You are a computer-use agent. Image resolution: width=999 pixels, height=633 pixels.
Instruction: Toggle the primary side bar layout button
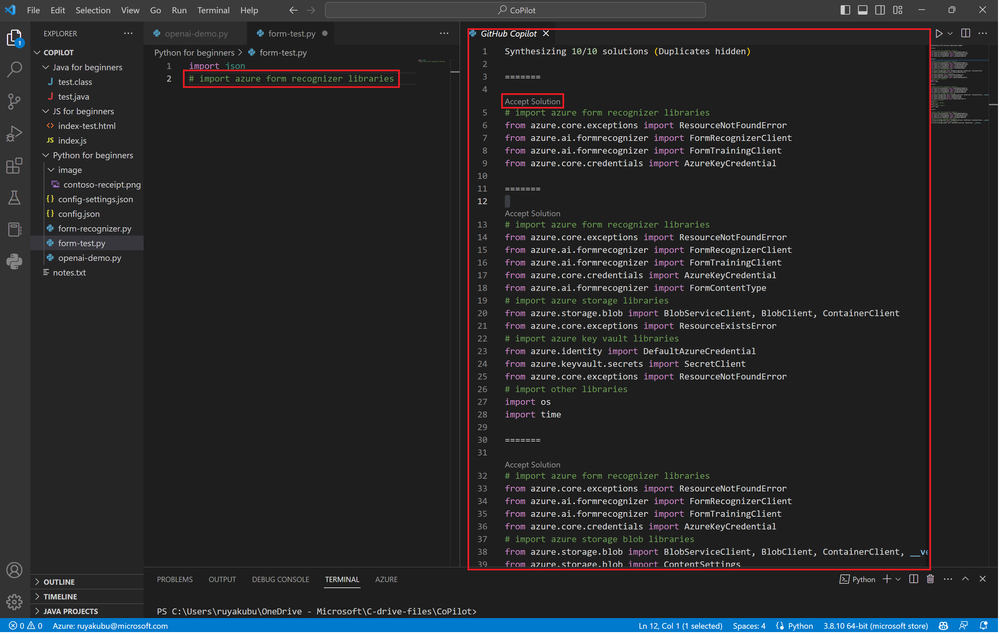tap(845, 10)
